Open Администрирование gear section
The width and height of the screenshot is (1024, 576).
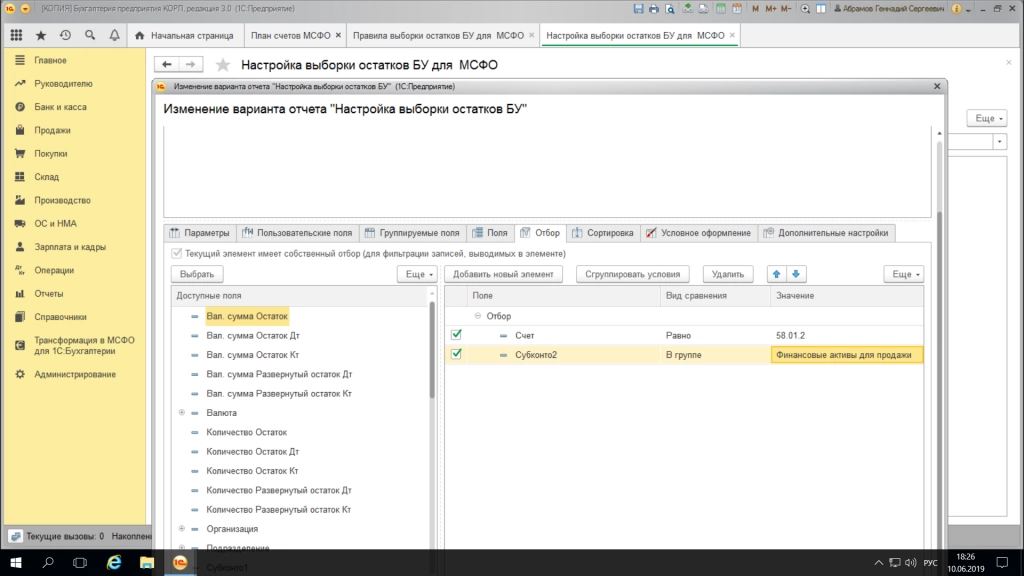[x=74, y=374]
